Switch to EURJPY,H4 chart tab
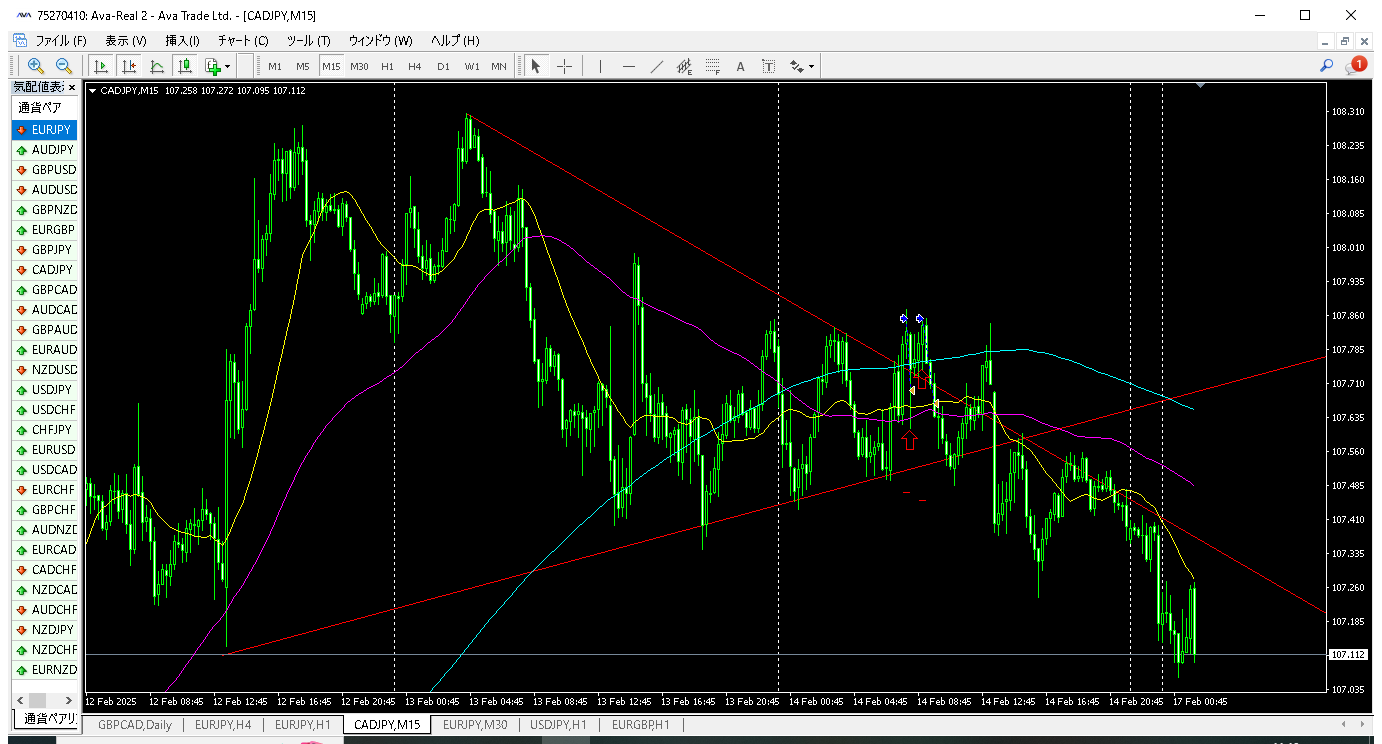Image resolution: width=1382 pixels, height=744 pixels. point(223,725)
